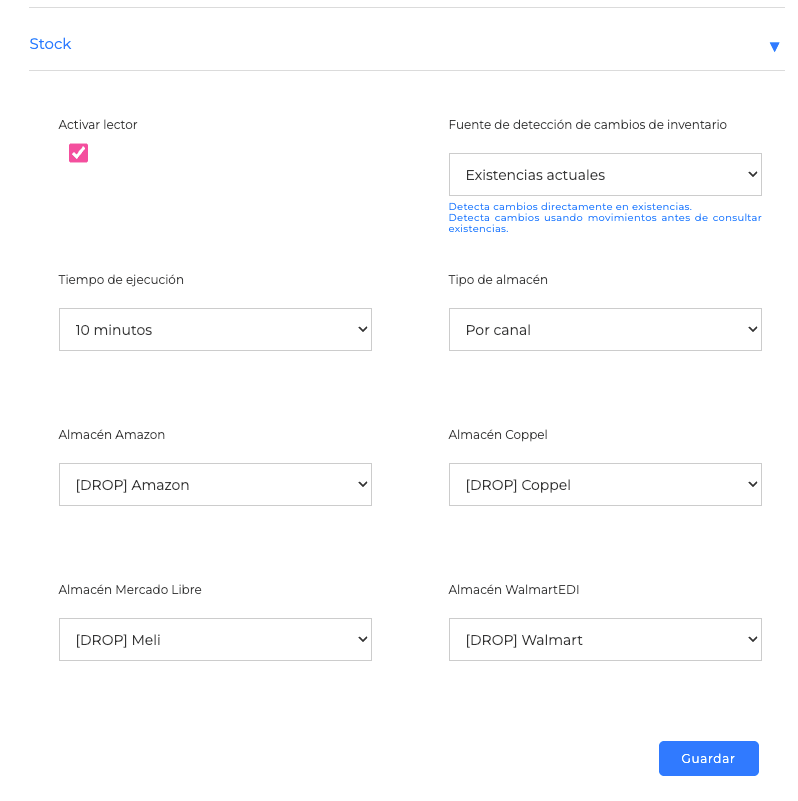Click the 'Almacén Amazon' label
This screenshot has height=801, width=798.
click(111, 435)
